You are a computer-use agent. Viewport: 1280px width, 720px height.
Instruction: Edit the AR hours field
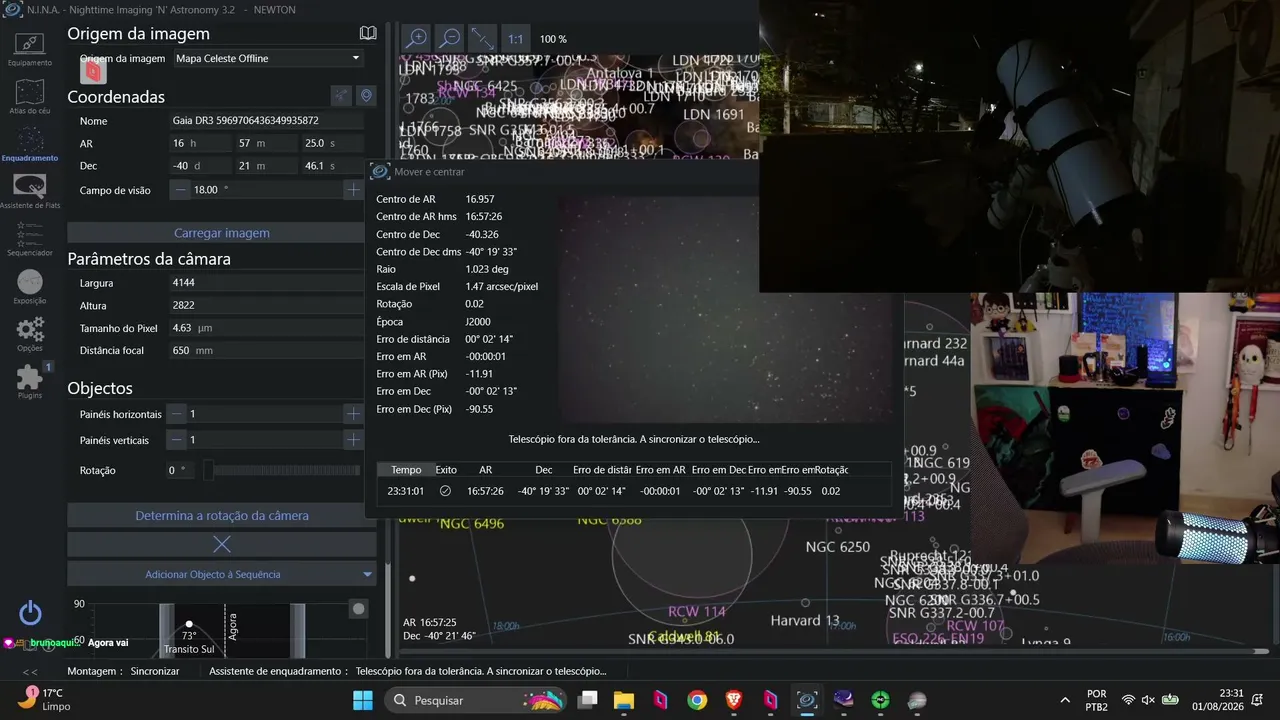click(x=199, y=144)
